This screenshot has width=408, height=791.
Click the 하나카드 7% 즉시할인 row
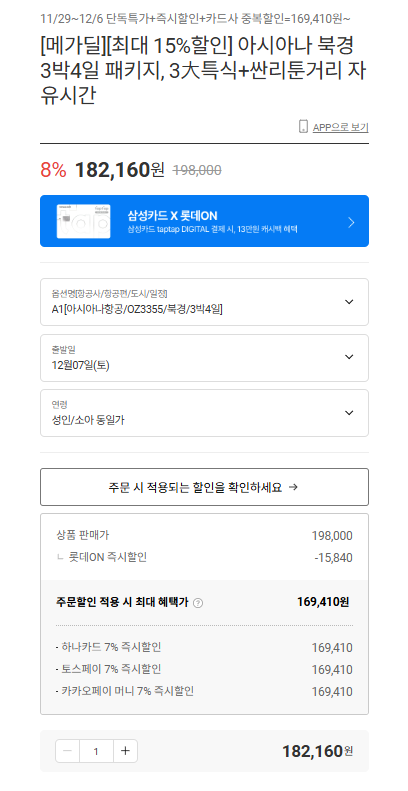[204, 647]
